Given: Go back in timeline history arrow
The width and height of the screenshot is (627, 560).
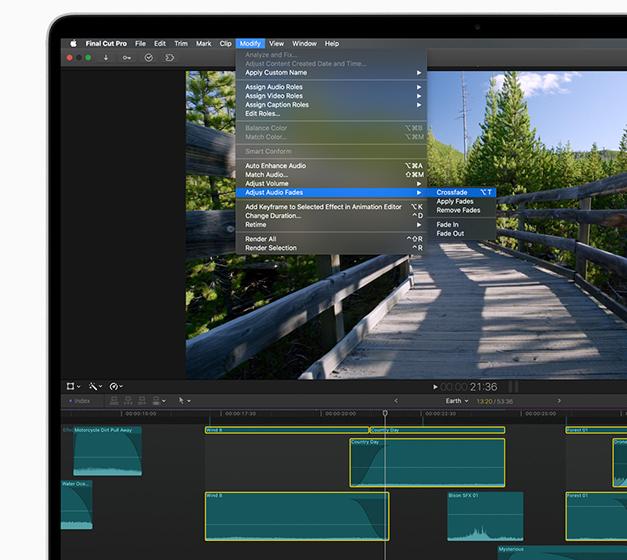Looking at the screenshot, I should click(x=396, y=401).
